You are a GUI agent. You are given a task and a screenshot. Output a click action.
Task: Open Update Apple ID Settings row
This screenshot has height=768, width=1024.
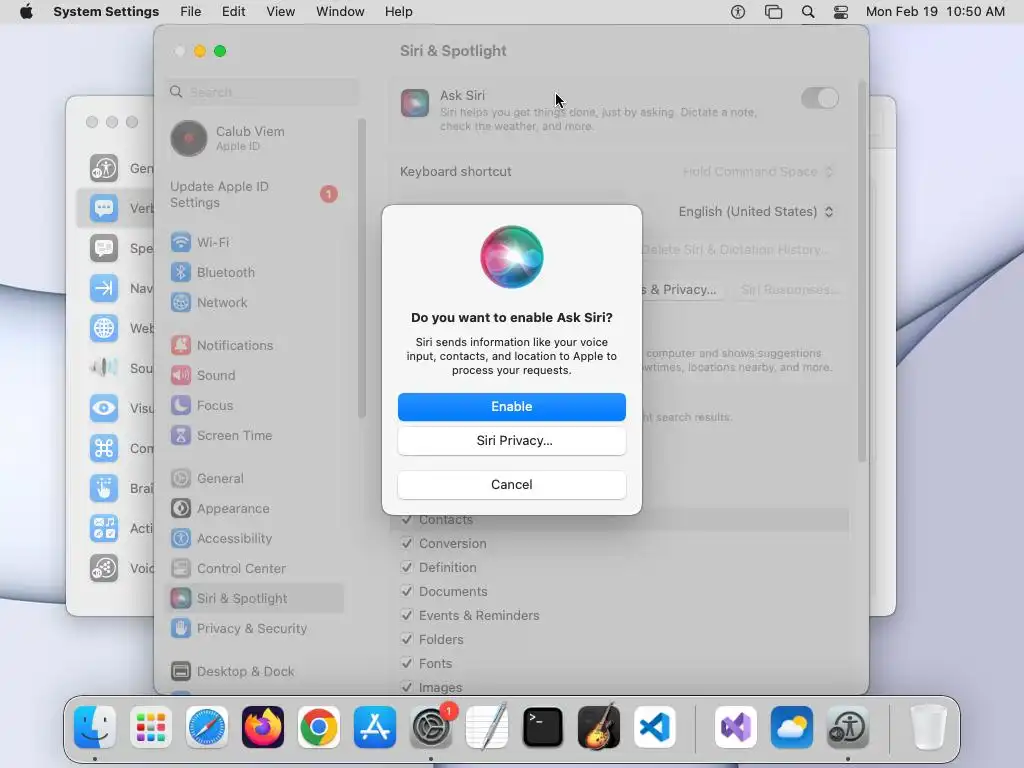pos(255,195)
